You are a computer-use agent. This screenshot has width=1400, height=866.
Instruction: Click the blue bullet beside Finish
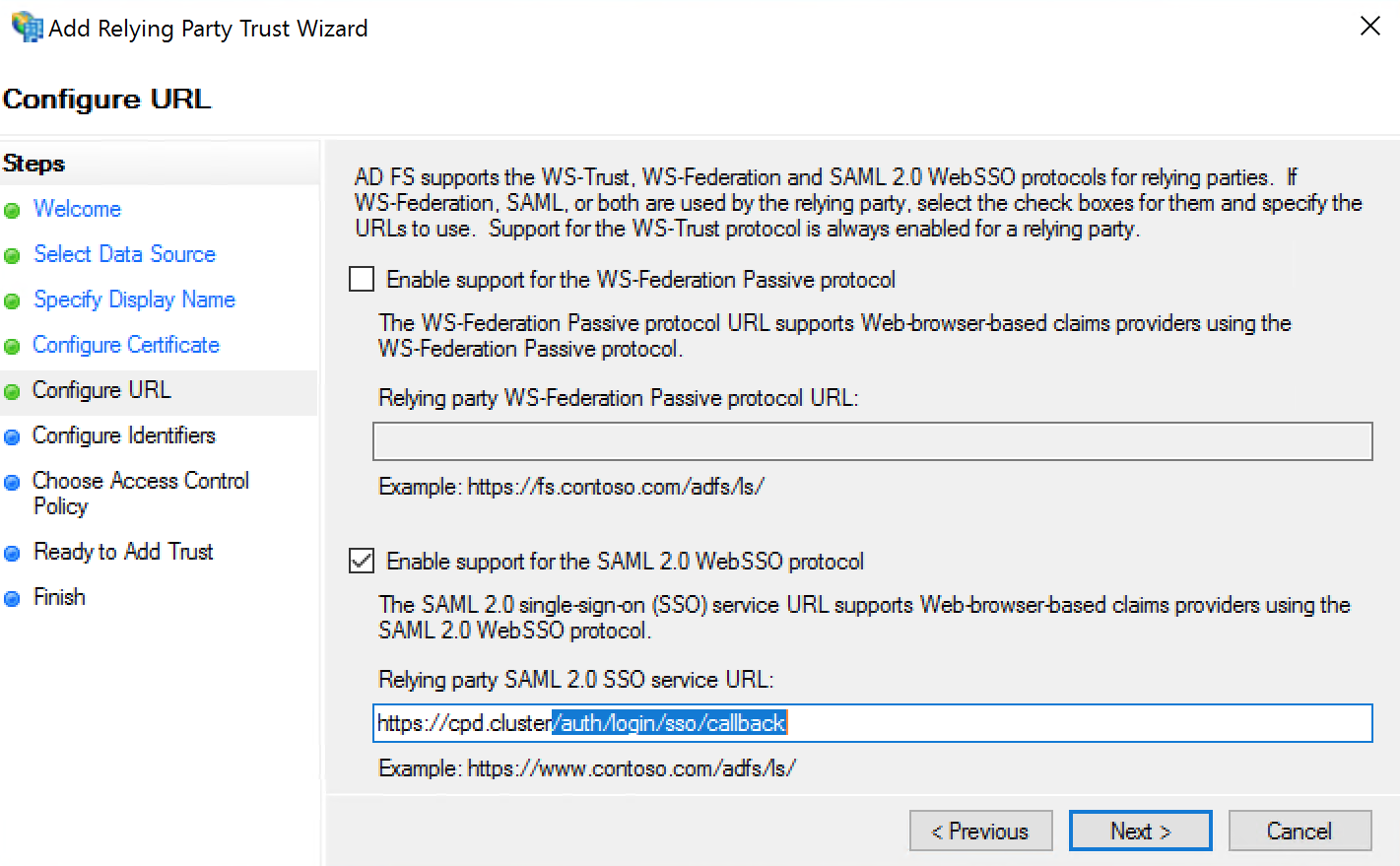point(12,599)
